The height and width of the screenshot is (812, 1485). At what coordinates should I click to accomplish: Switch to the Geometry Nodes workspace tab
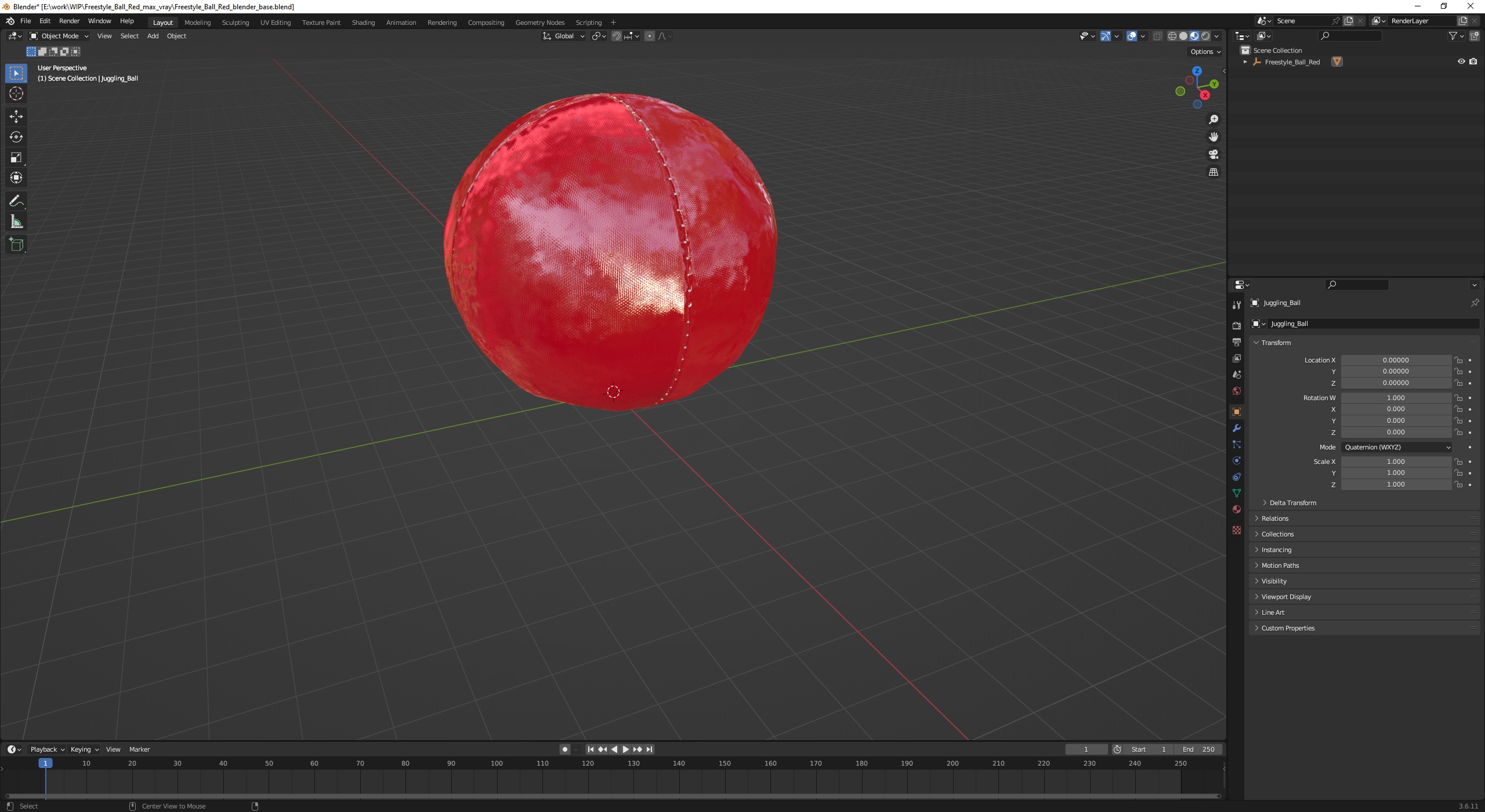pyautogui.click(x=539, y=22)
